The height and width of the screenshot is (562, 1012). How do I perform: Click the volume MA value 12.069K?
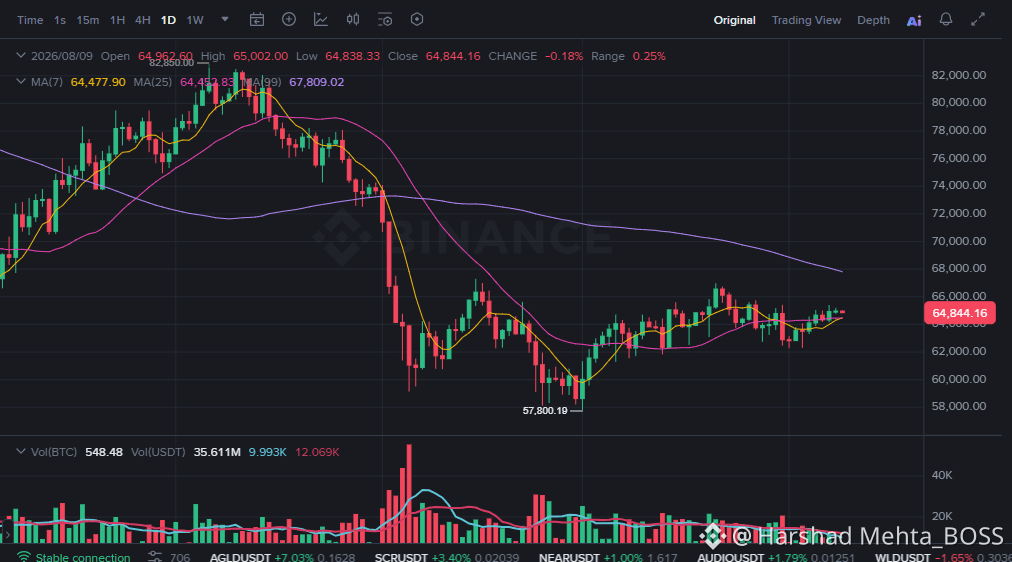[x=317, y=452]
